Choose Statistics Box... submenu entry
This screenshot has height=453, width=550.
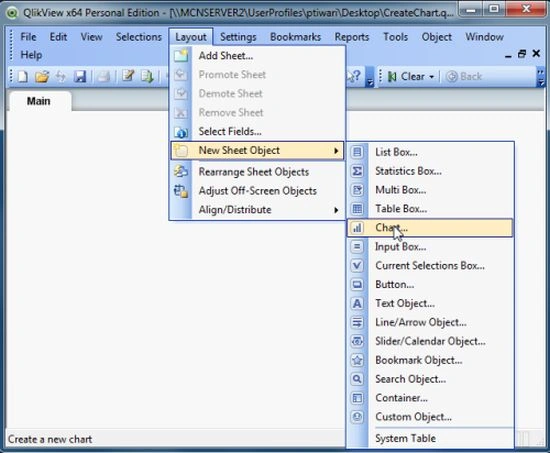(430, 171)
